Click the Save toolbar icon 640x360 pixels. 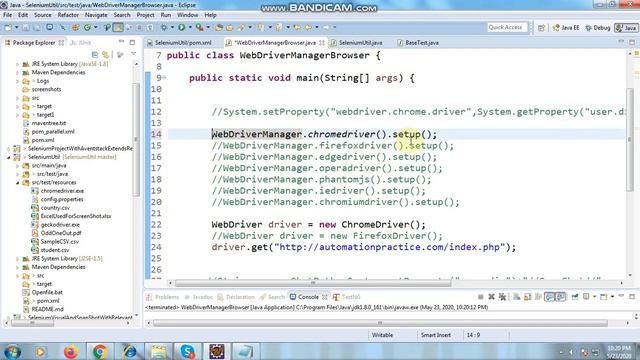pos(26,27)
